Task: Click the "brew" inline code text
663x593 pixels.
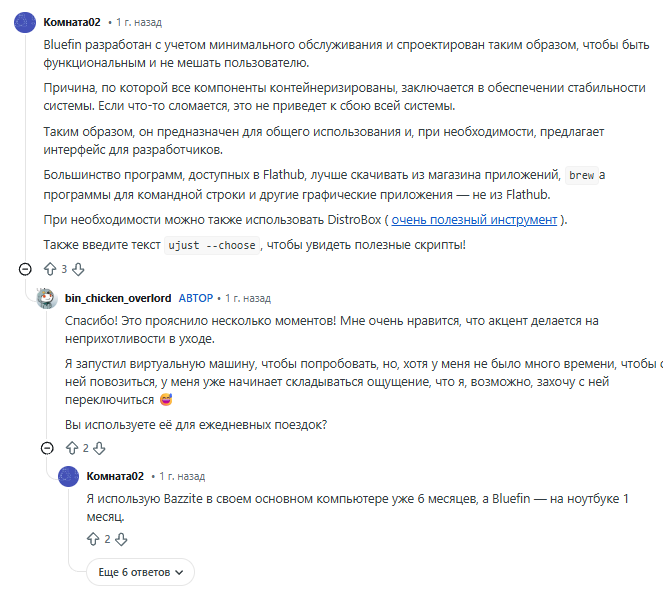Action: point(581,175)
